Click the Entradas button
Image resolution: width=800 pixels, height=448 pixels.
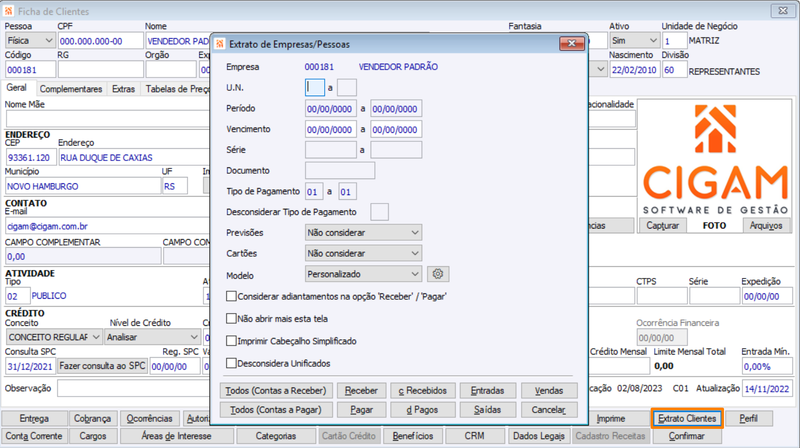click(x=487, y=391)
